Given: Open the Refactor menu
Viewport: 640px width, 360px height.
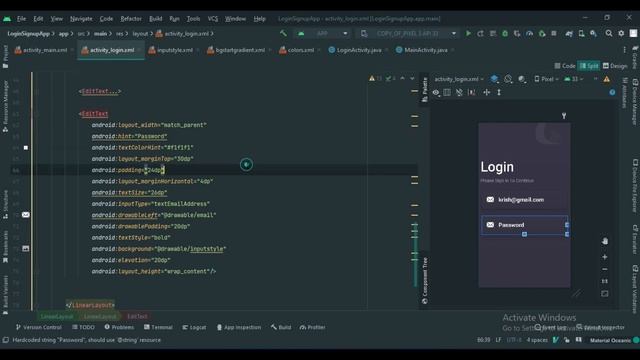Looking at the screenshot, I should click(x=131, y=19).
